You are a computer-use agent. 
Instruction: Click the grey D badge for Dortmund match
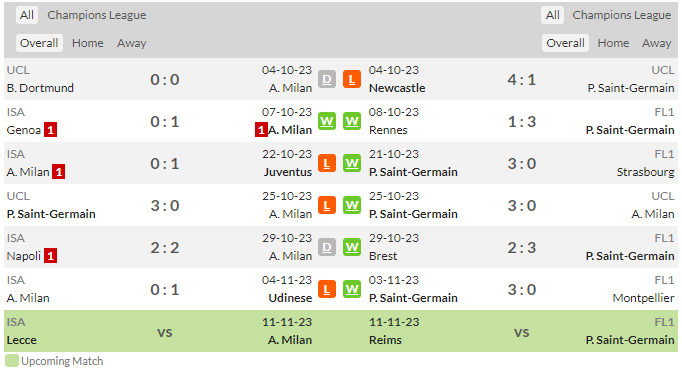[327, 79]
